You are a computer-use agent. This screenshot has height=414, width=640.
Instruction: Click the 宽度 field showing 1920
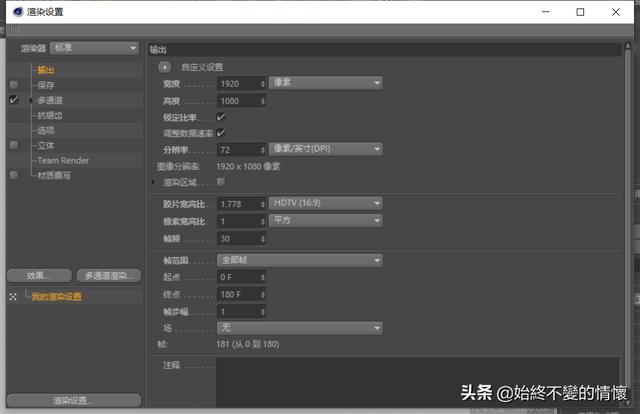(242, 84)
